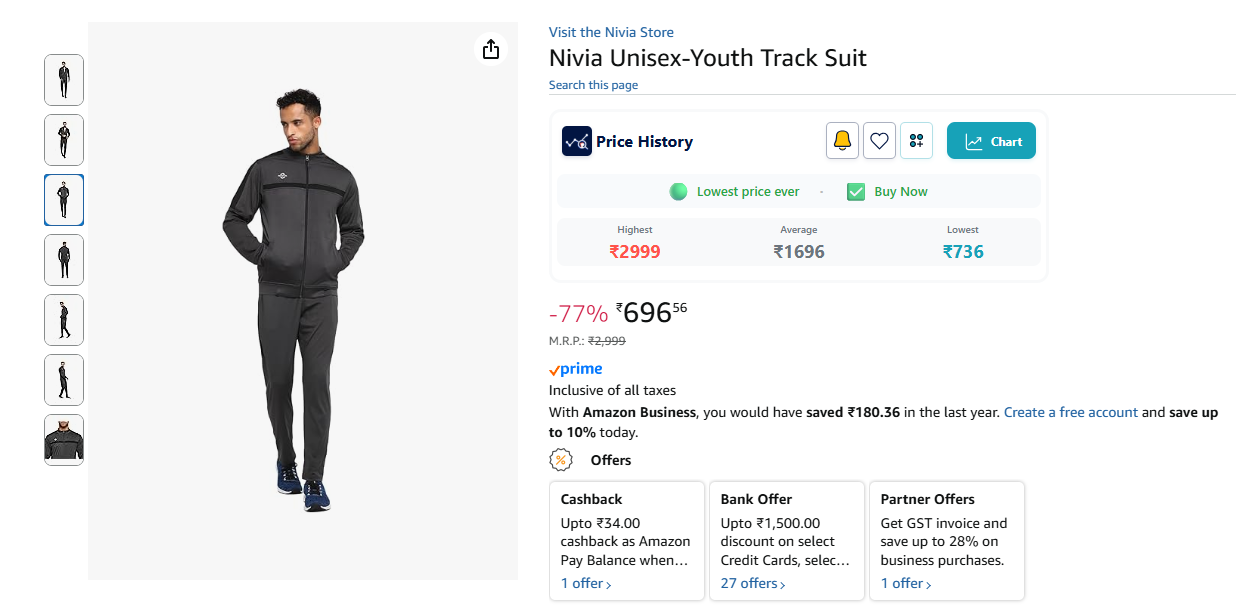Click the Price History logo icon
Screen dimensions: 1244x607
(577, 141)
